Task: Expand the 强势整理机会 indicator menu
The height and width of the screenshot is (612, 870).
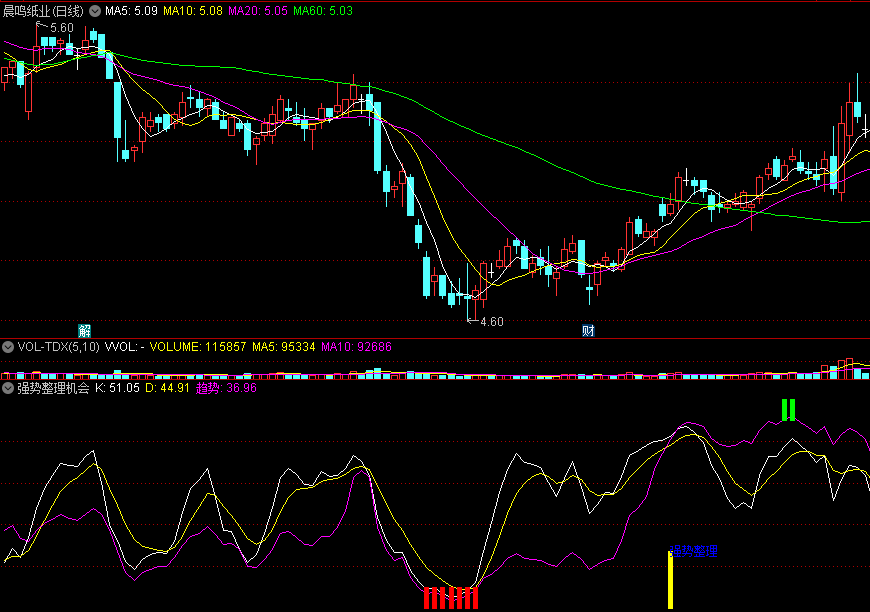Action: coord(8,388)
